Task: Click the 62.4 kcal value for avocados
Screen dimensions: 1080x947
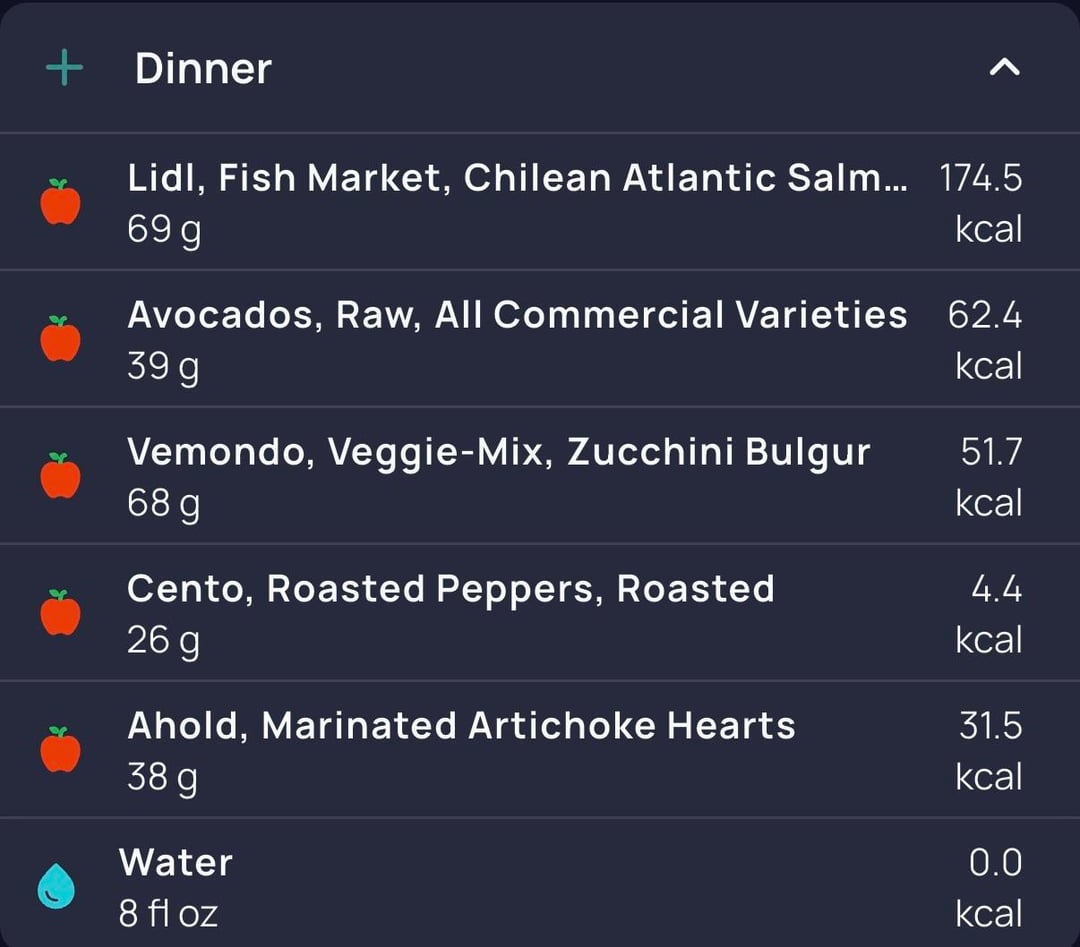Action: point(986,339)
